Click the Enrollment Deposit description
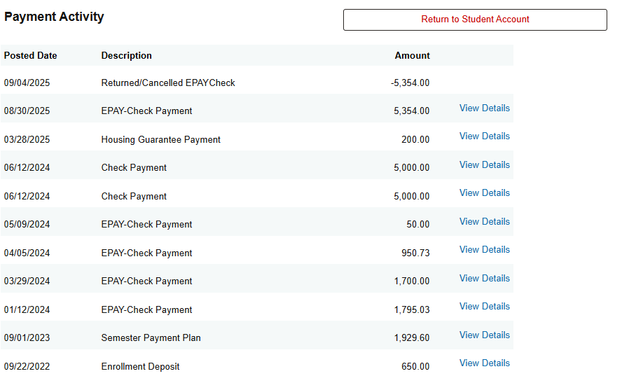Screen dimensions: 636x392 tap(140, 367)
